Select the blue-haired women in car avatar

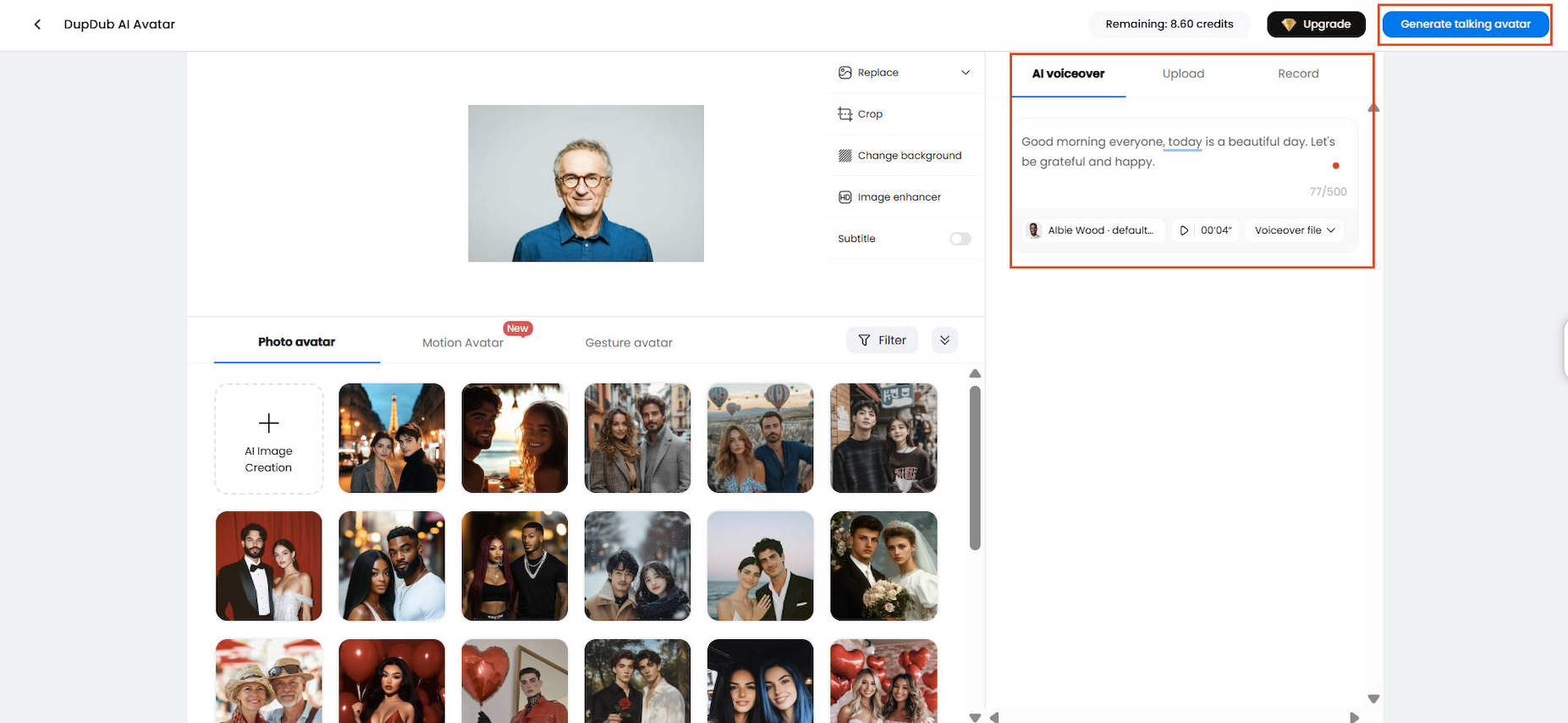(761, 682)
